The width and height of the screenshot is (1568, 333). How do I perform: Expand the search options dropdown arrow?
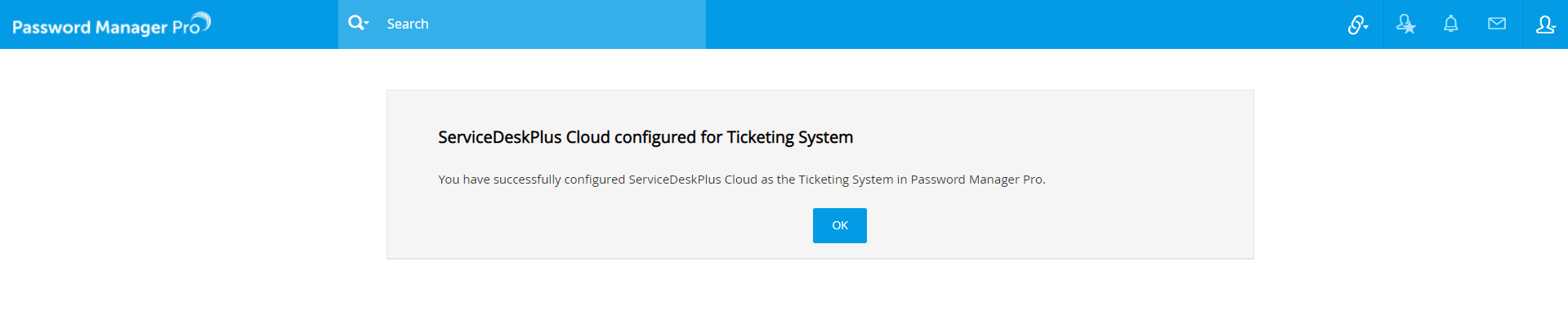point(367,23)
